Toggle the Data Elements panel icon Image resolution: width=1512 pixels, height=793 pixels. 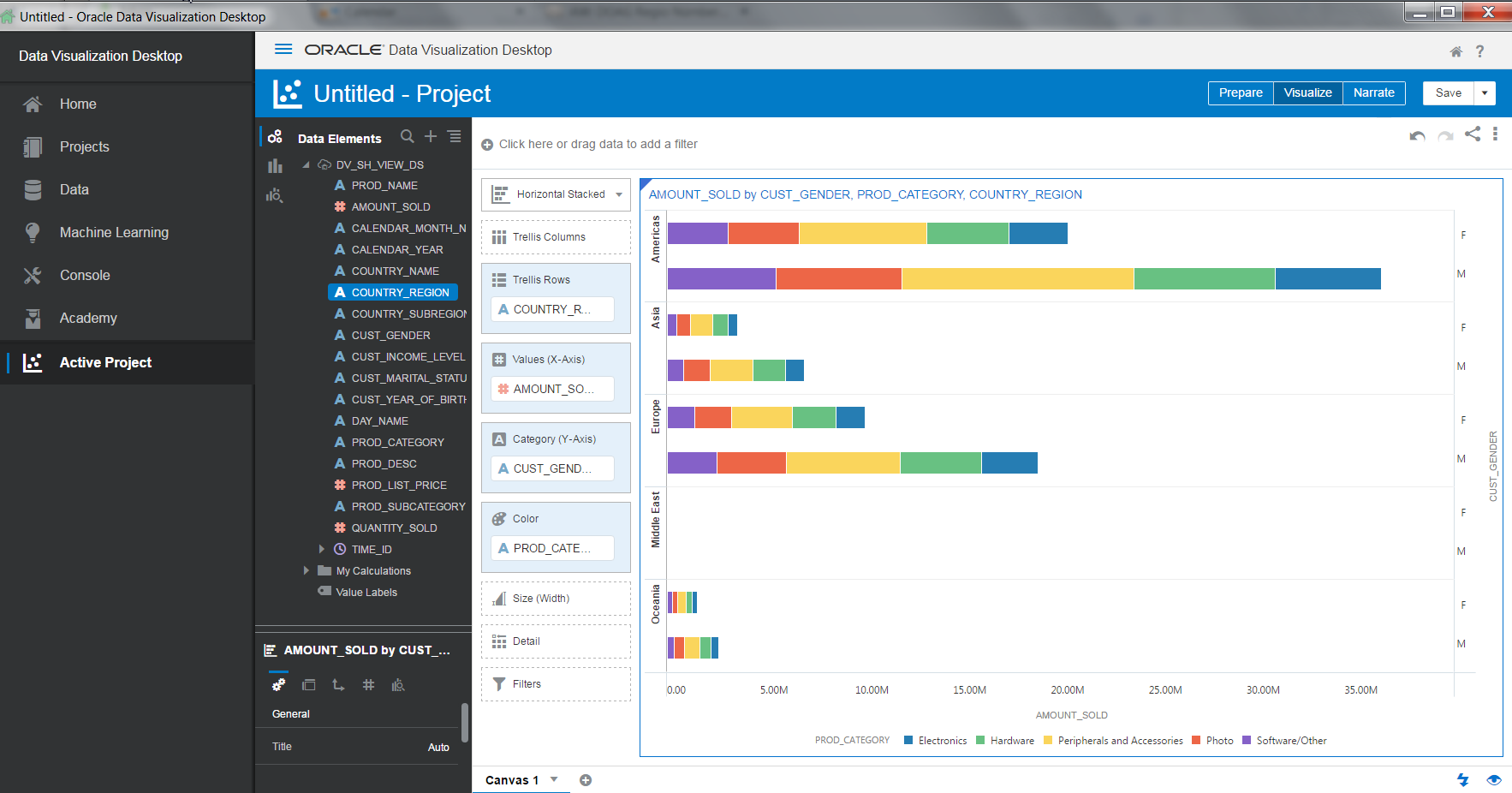point(275,137)
